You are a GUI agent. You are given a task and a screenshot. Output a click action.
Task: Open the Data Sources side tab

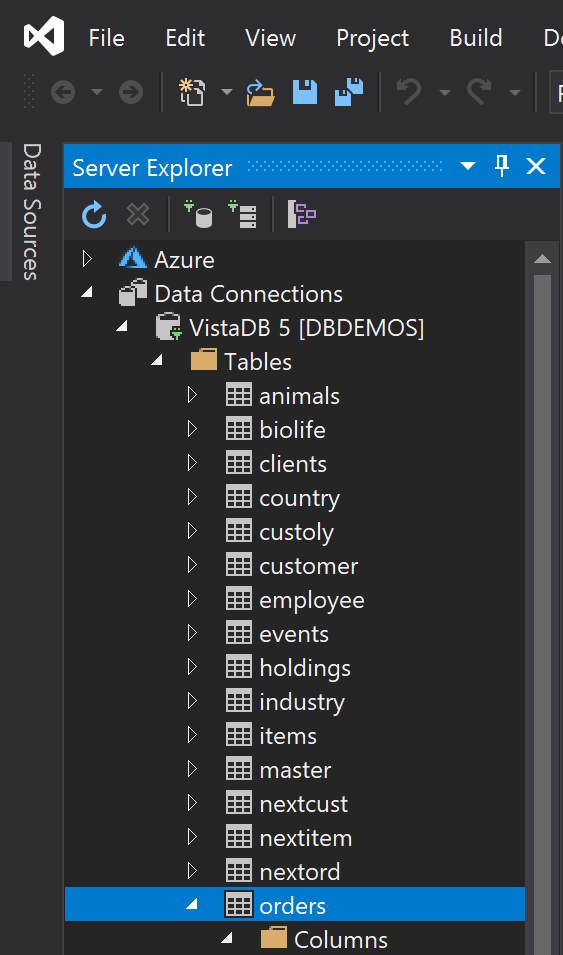tap(31, 211)
